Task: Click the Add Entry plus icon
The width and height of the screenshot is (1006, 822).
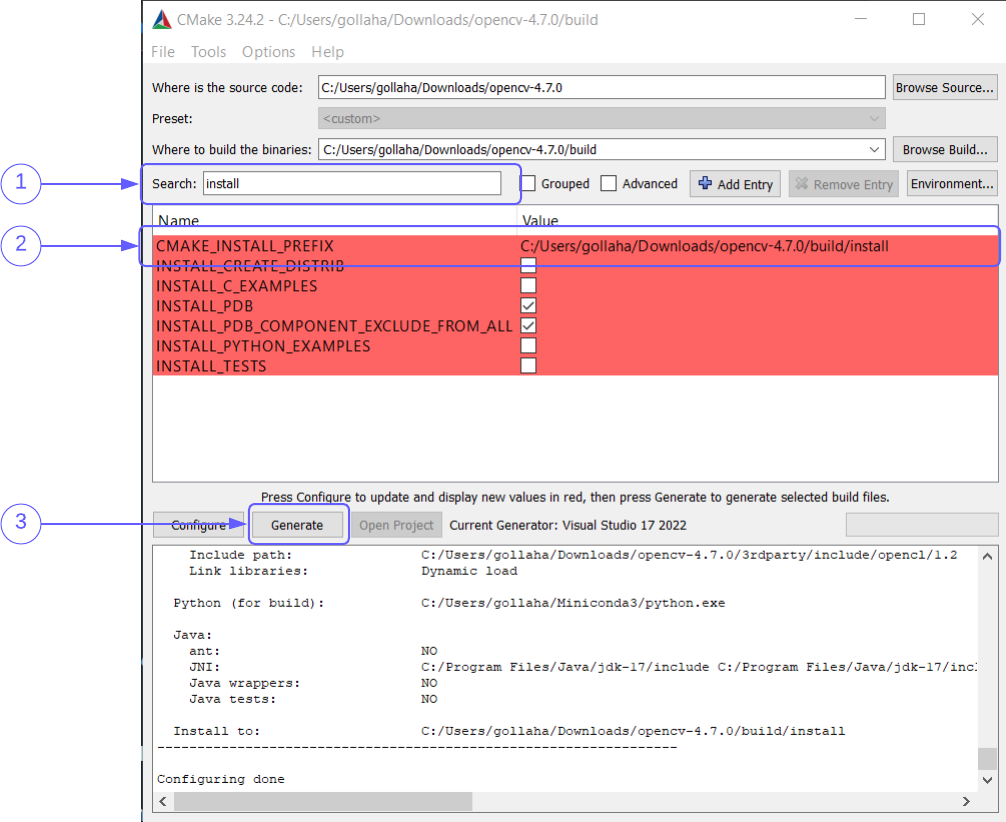Action: coord(707,183)
